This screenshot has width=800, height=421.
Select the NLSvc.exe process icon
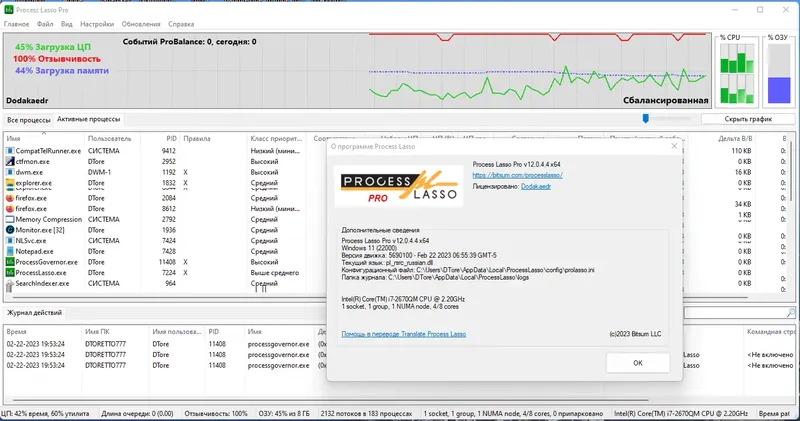(10, 241)
